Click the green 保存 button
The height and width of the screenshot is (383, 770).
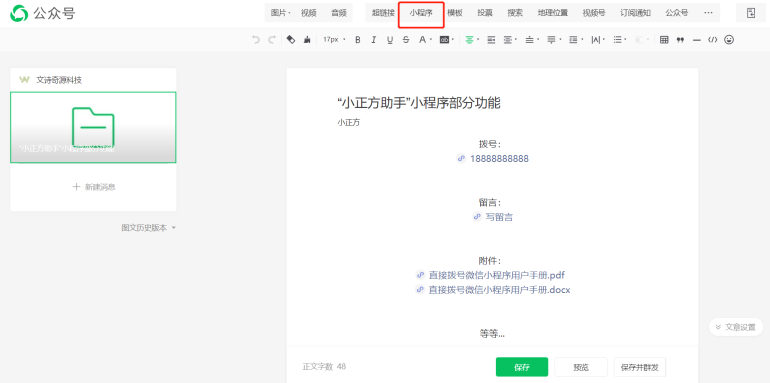[522, 367]
